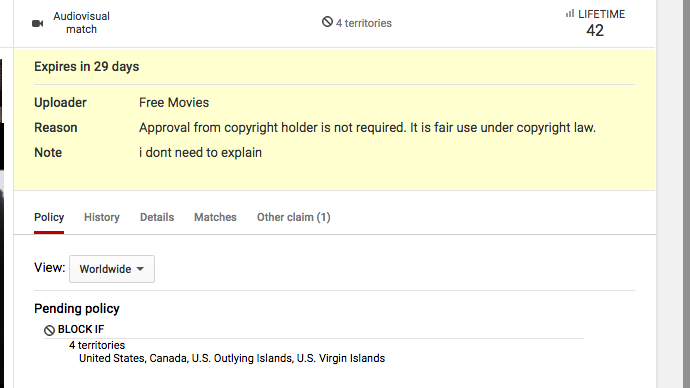Click the 'Expires in 29 days' heading
This screenshot has width=690, height=388.
coord(87,66)
